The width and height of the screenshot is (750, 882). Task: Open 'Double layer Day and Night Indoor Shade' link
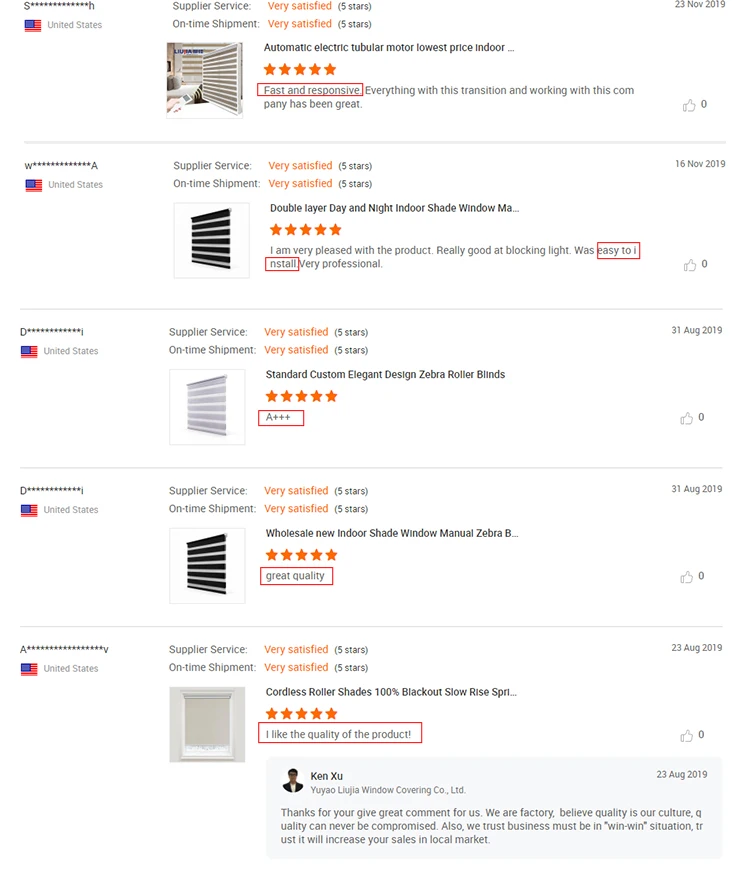(394, 208)
